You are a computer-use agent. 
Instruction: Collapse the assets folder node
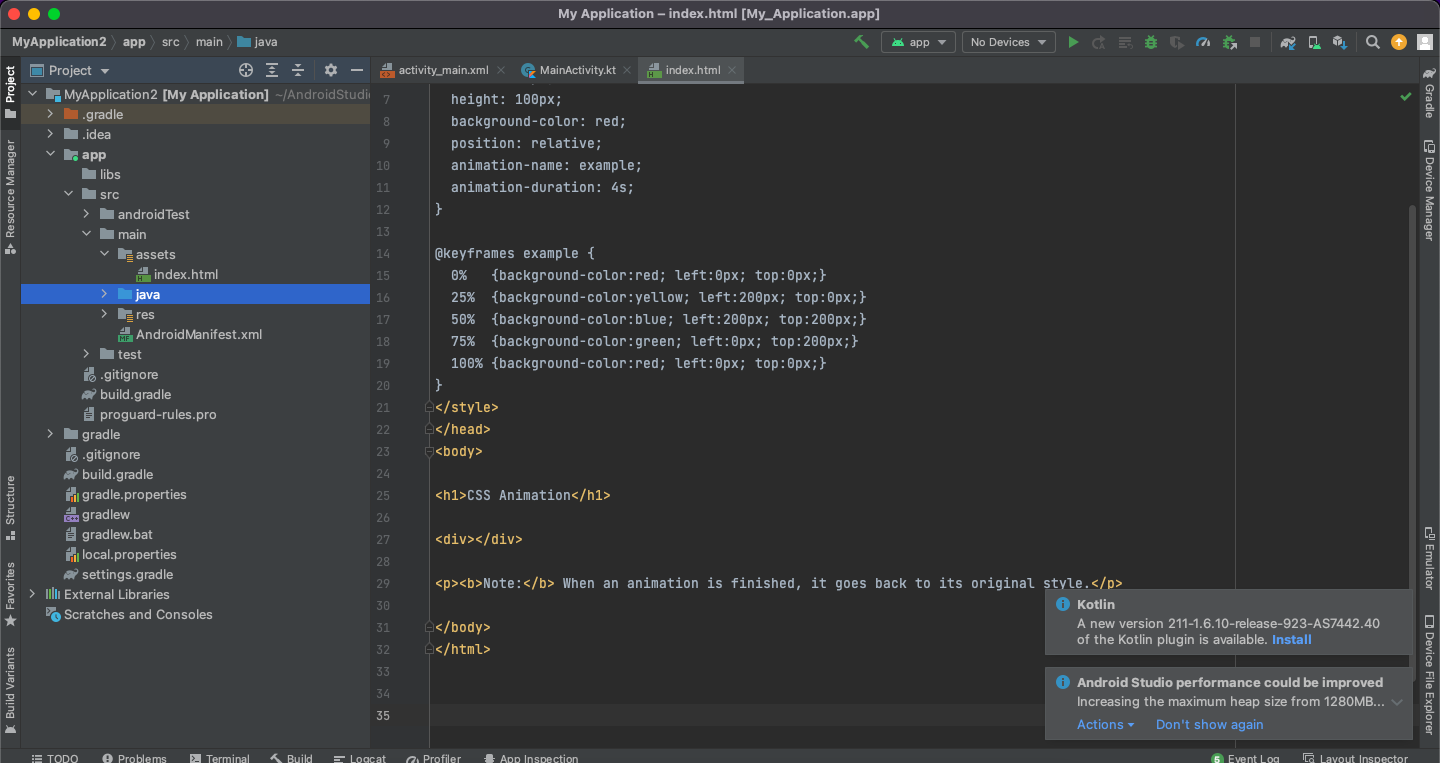(x=104, y=254)
